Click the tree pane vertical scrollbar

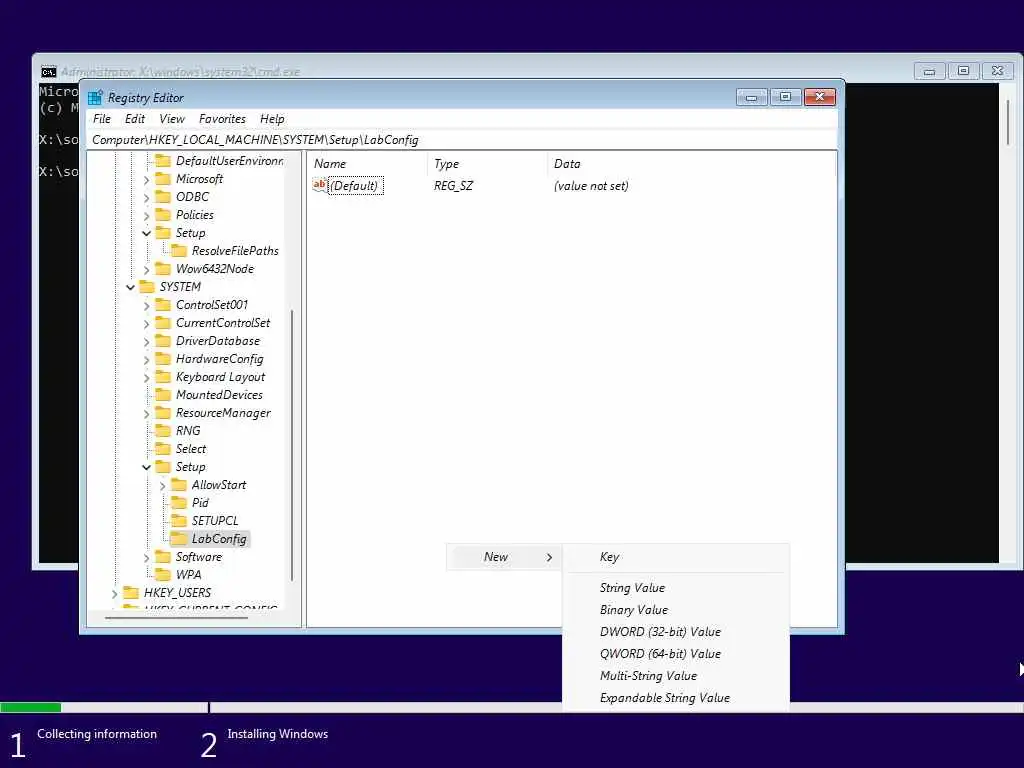[292, 444]
